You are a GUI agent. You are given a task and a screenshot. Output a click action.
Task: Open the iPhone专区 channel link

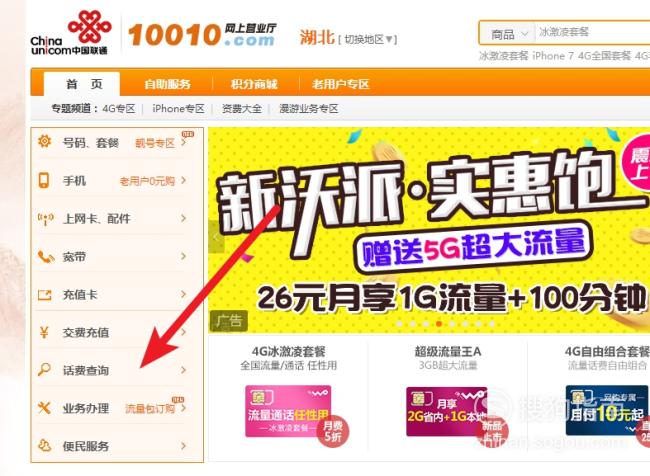pyautogui.click(x=178, y=109)
